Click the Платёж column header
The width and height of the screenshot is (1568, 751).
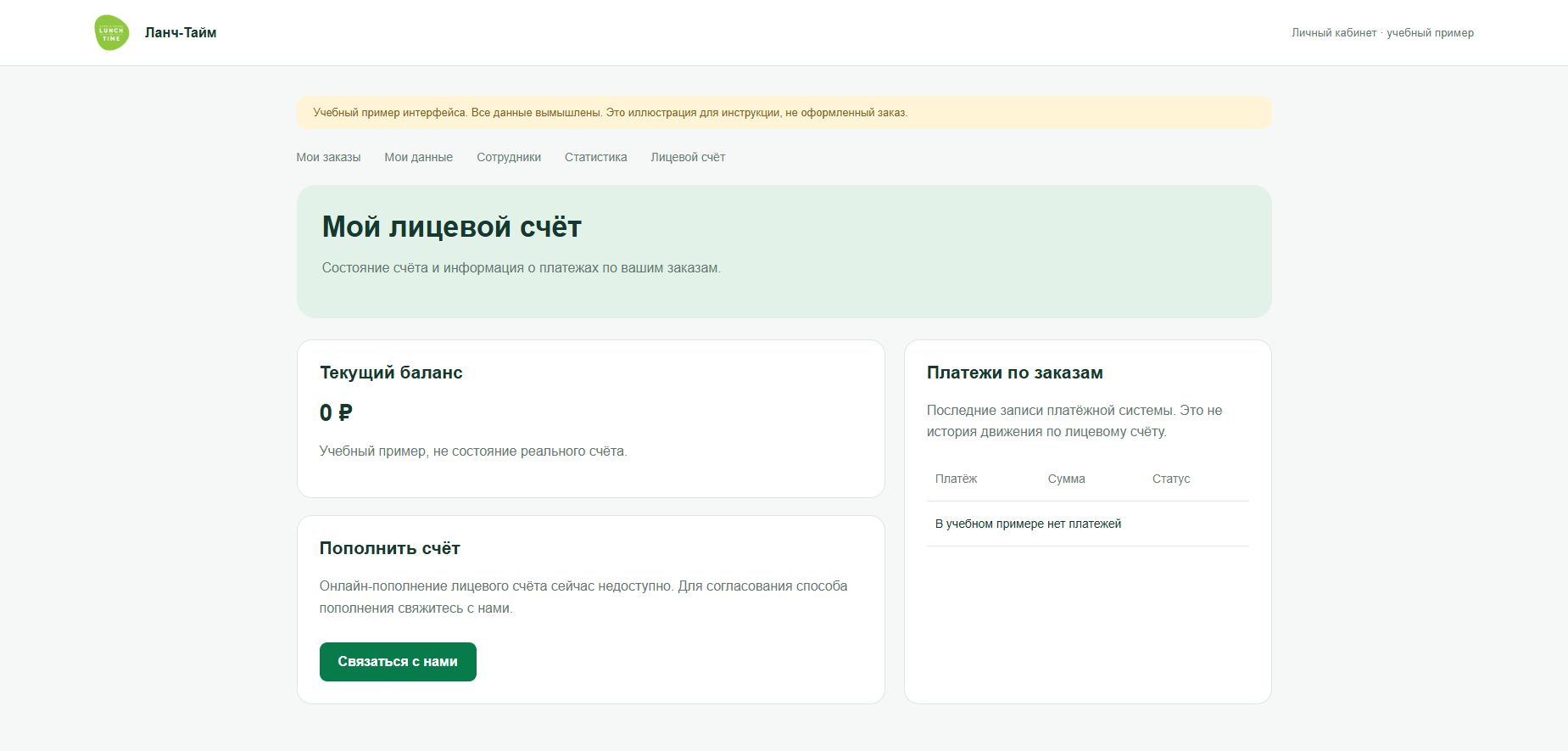(956, 479)
